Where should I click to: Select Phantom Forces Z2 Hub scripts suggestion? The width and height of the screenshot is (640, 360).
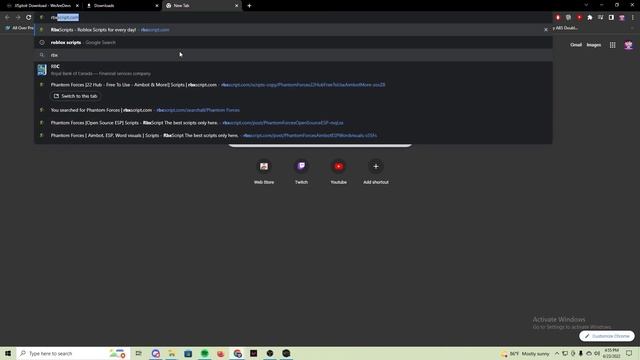pyautogui.click(x=293, y=85)
